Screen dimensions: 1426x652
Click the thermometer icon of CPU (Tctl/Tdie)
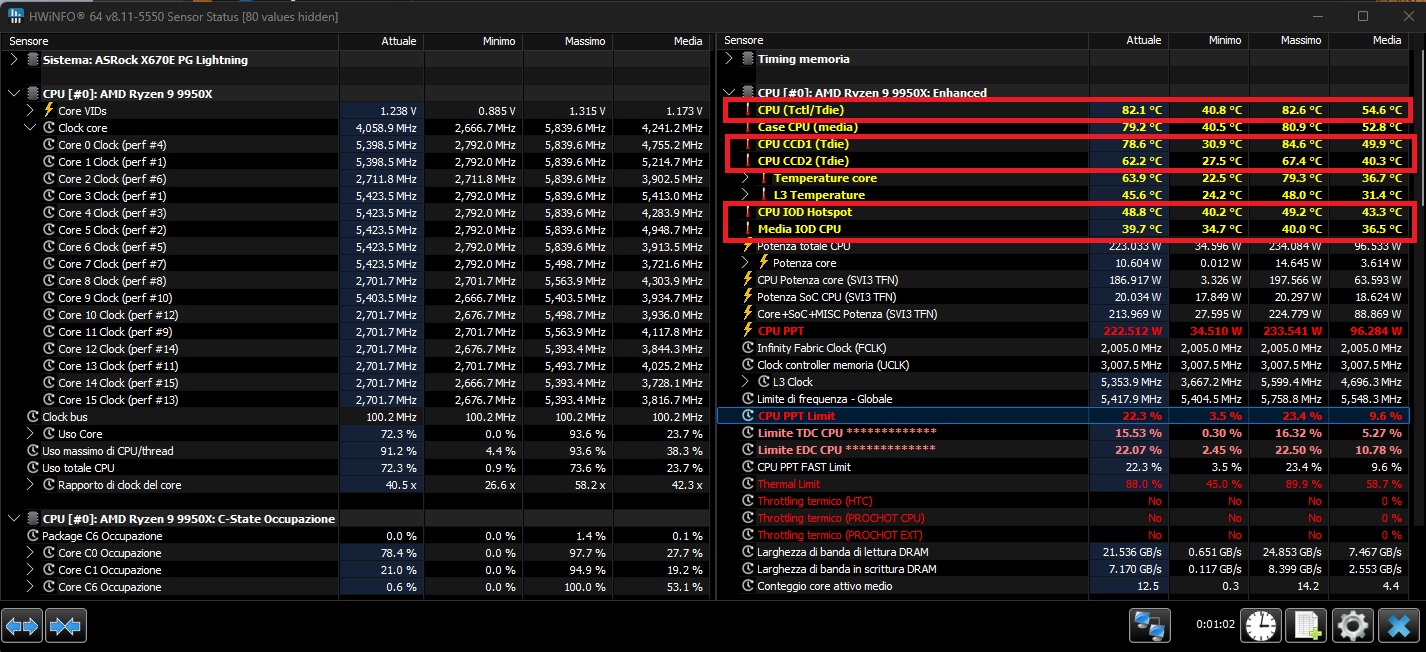click(748, 110)
